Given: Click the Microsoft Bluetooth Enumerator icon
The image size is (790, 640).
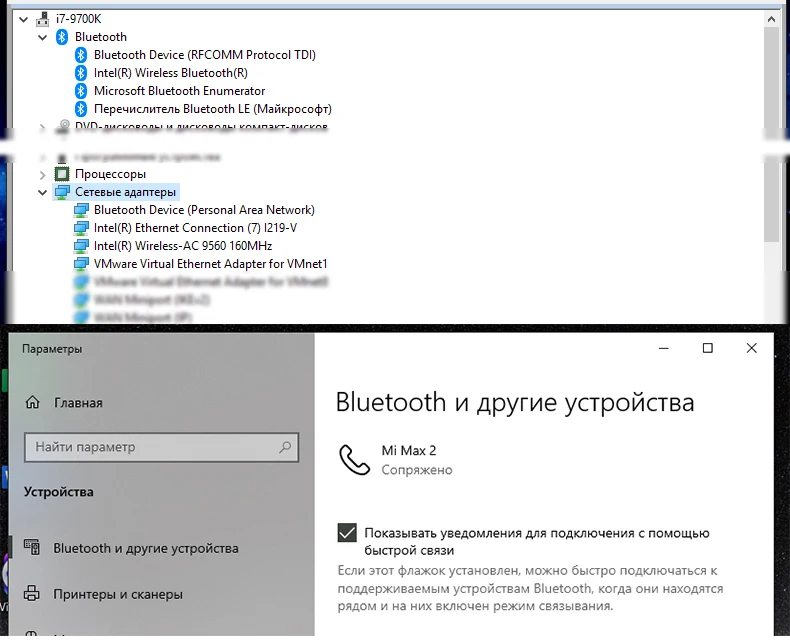Looking at the screenshot, I should pos(81,91).
